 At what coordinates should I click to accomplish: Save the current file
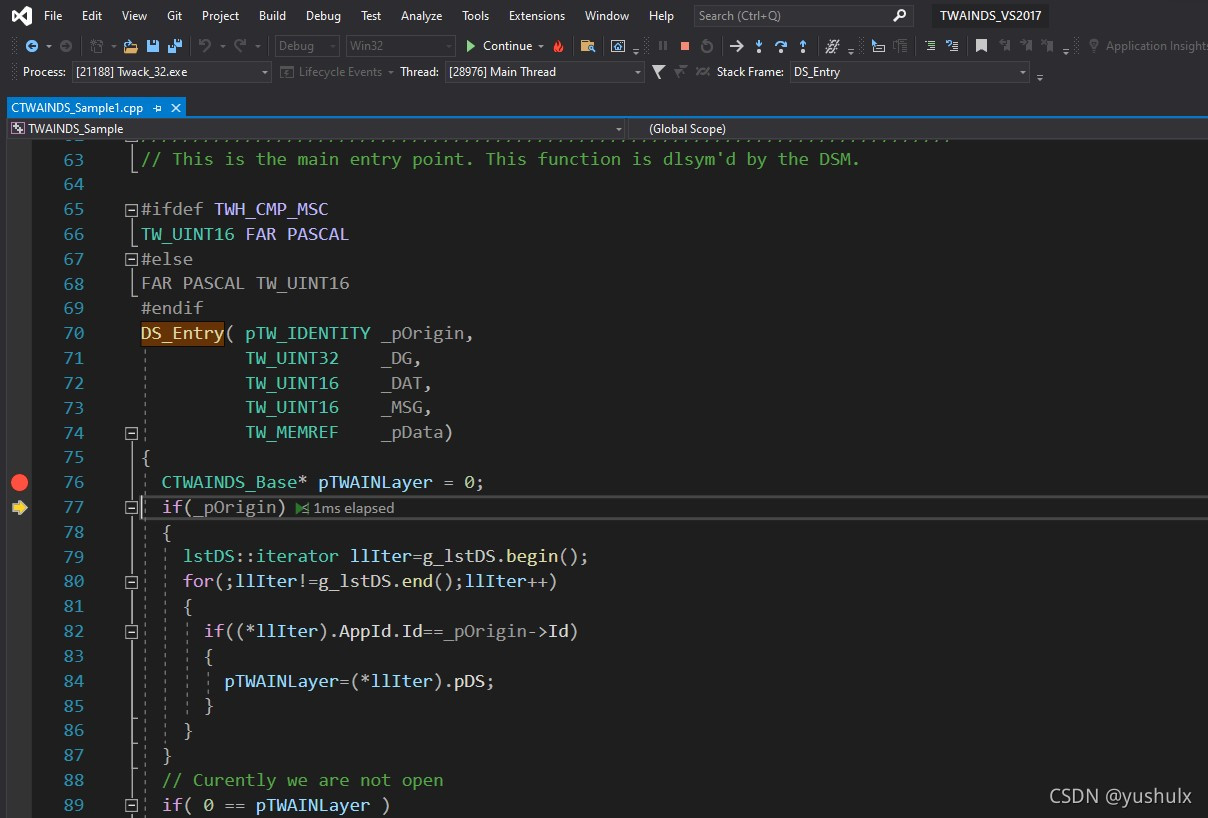tap(153, 46)
